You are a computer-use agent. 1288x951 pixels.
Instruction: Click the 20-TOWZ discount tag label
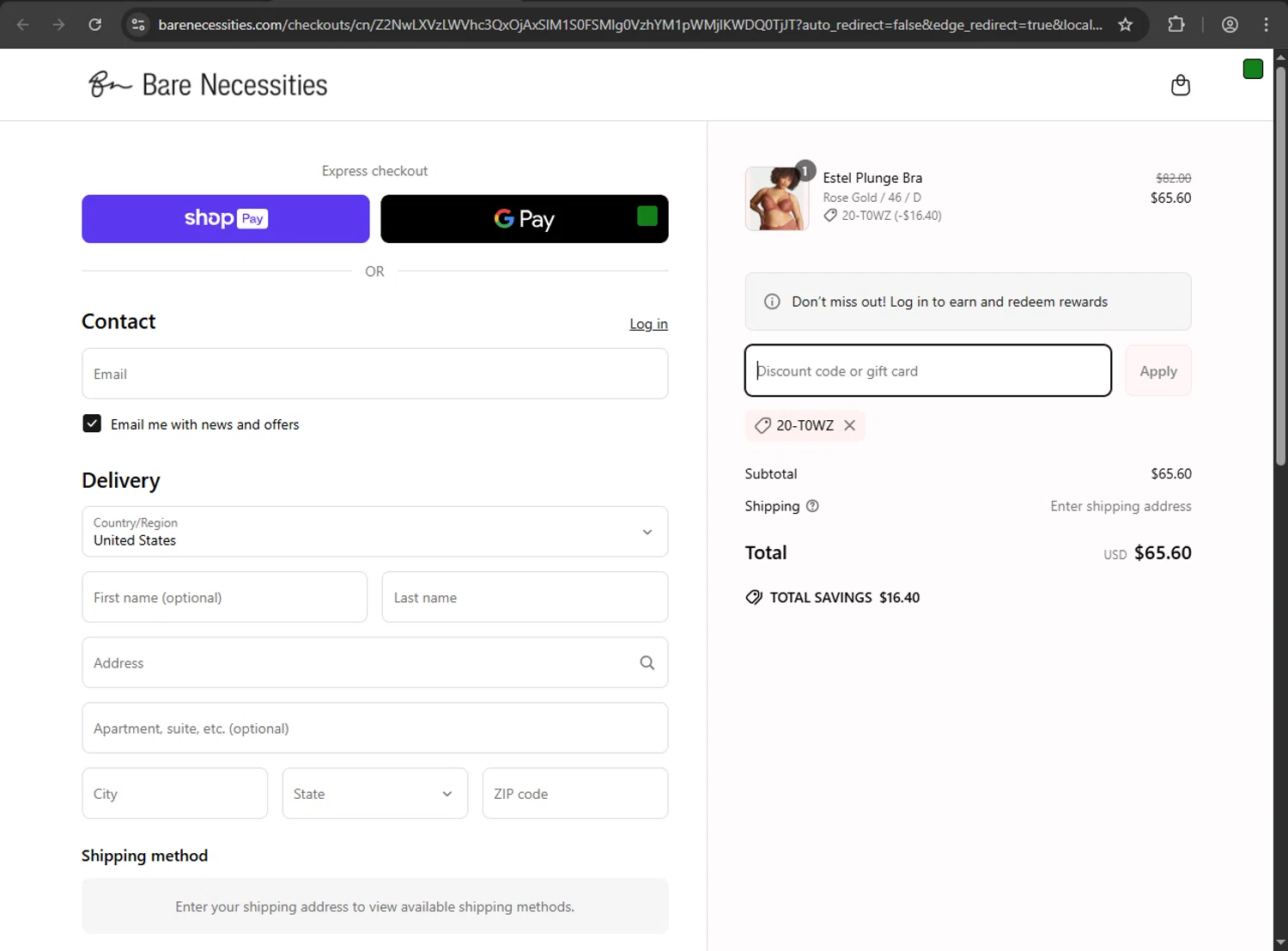[805, 425]
